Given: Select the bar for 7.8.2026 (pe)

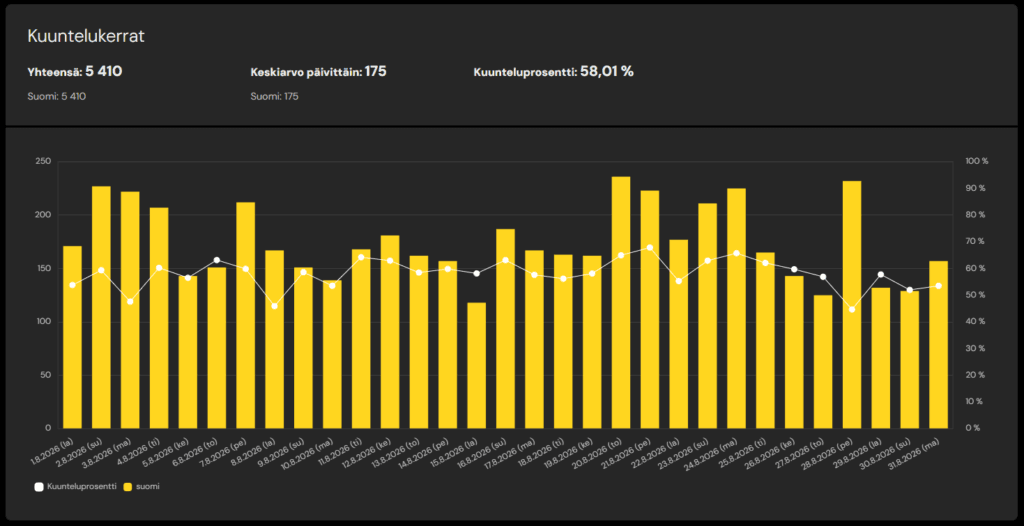Looking at the screenshot, I should tap(246, 315).
